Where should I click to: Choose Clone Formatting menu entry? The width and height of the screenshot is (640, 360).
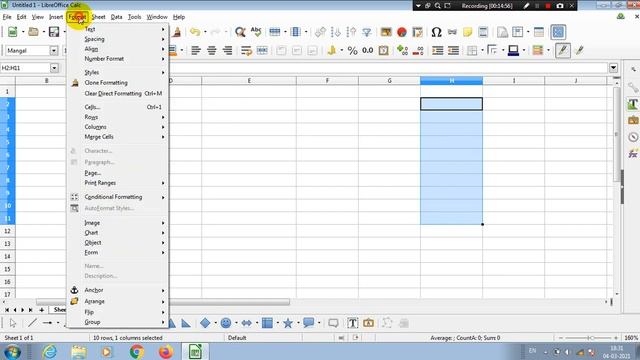[118, 82]
